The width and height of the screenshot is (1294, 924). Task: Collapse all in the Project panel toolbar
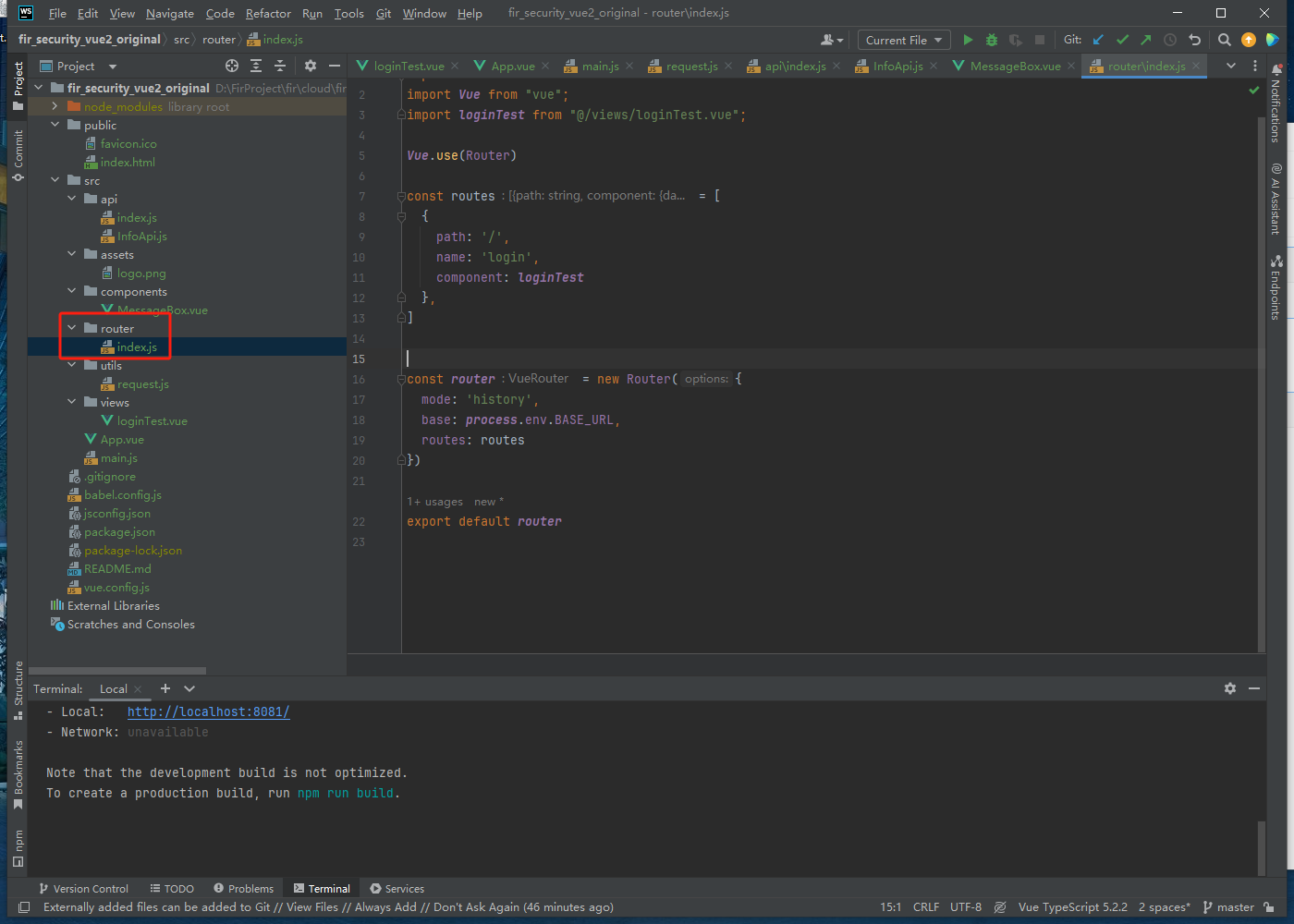tap(280, 66)
